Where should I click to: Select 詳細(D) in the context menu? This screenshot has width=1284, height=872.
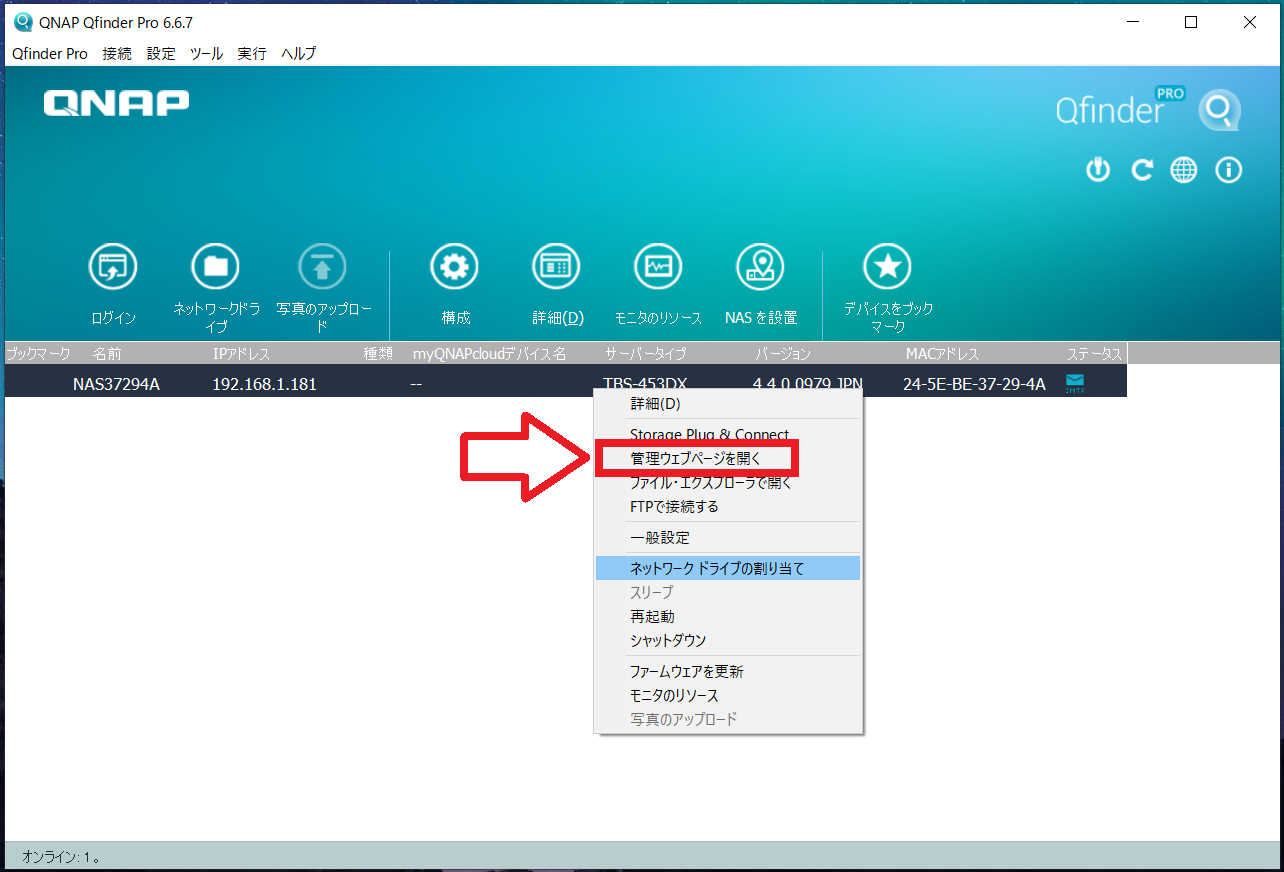point(728,404)
